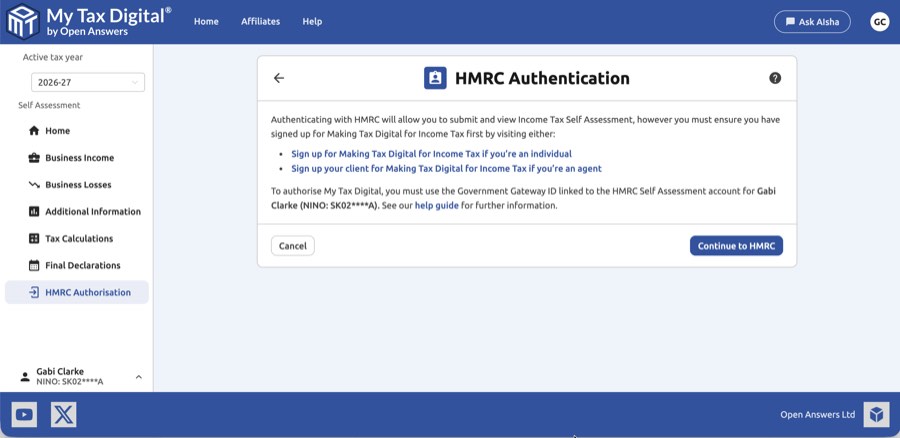Open the question mark help icon
900x438 pixels.
(x=775, y=78)
